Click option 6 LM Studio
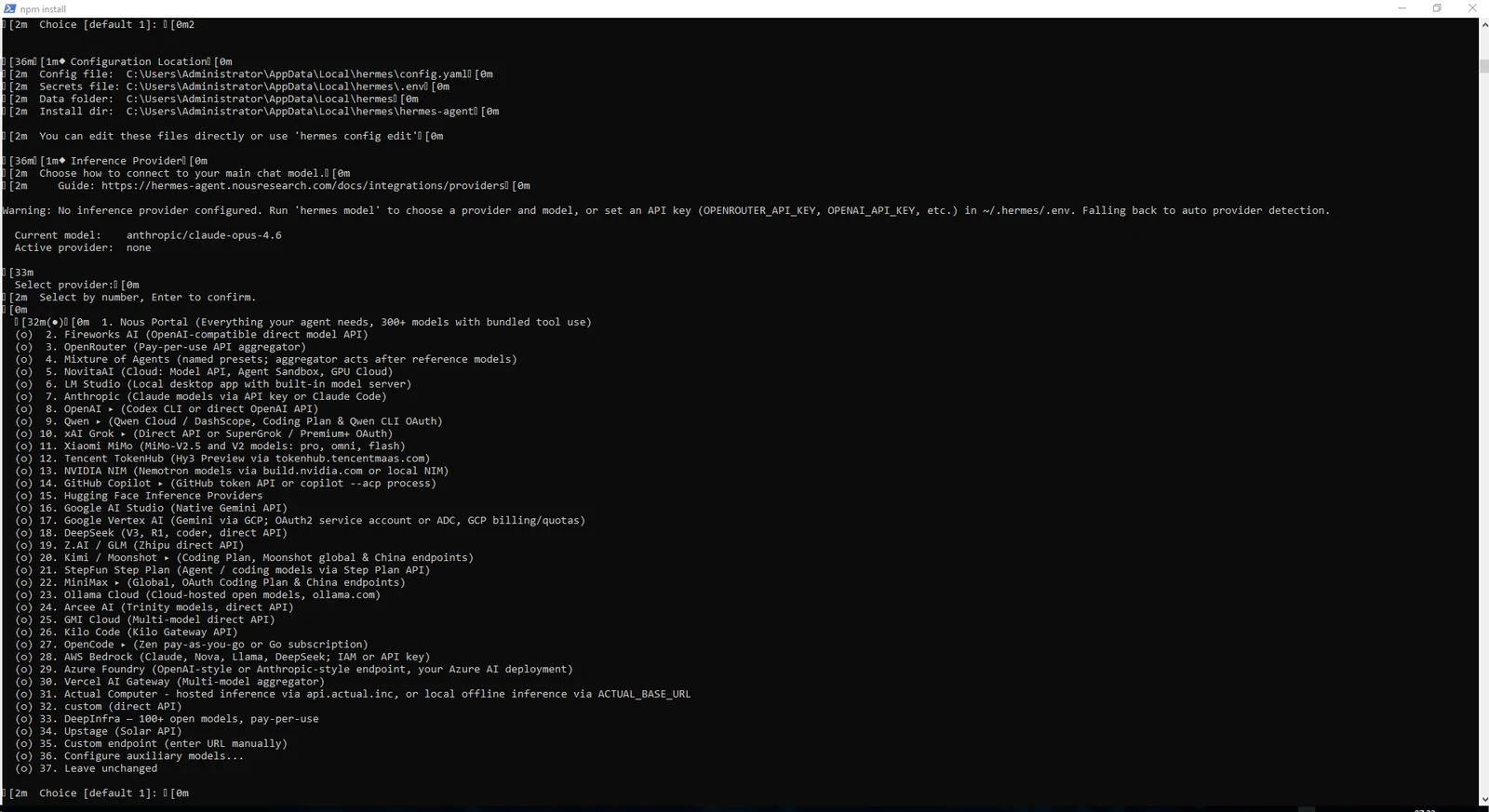 tap(213, 384)
